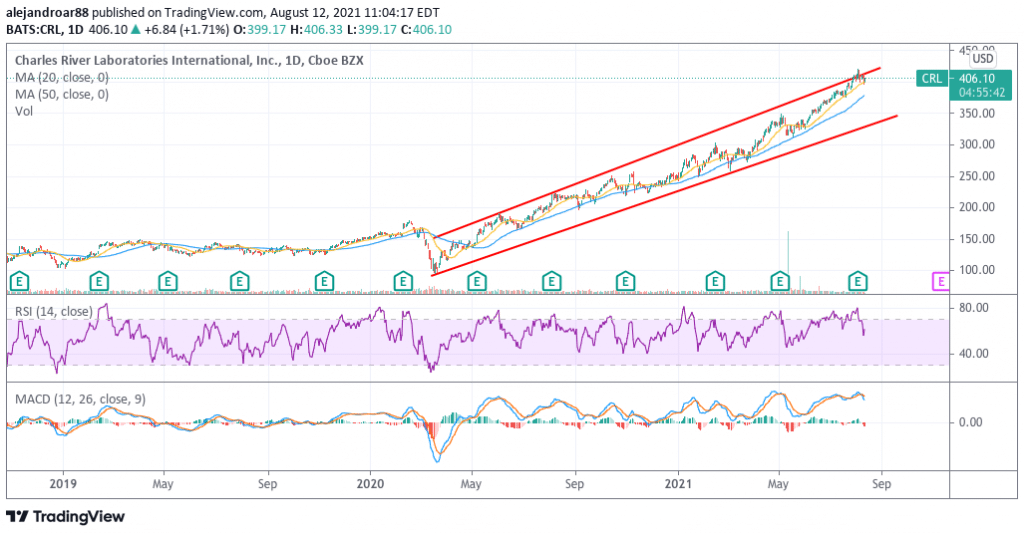Click the 350.00 price axis label

coord(976,113)
